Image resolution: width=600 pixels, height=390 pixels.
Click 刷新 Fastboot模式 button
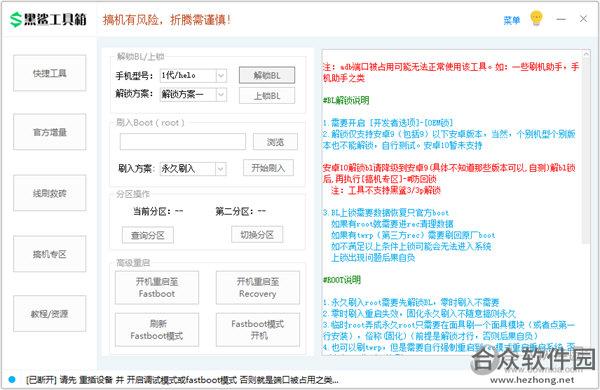point(157,330)
